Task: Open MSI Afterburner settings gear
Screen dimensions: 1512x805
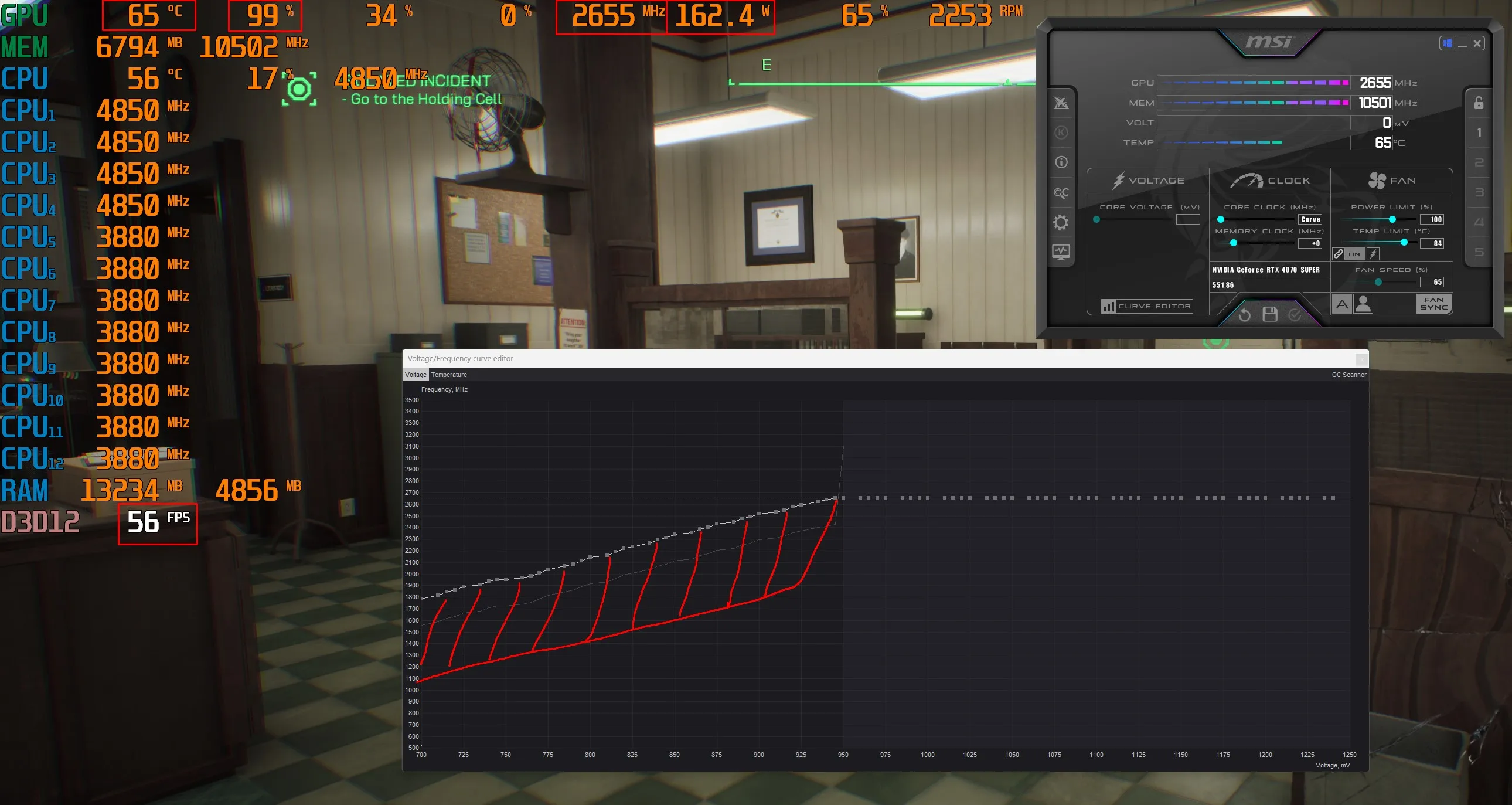Action: point(1061,223)
